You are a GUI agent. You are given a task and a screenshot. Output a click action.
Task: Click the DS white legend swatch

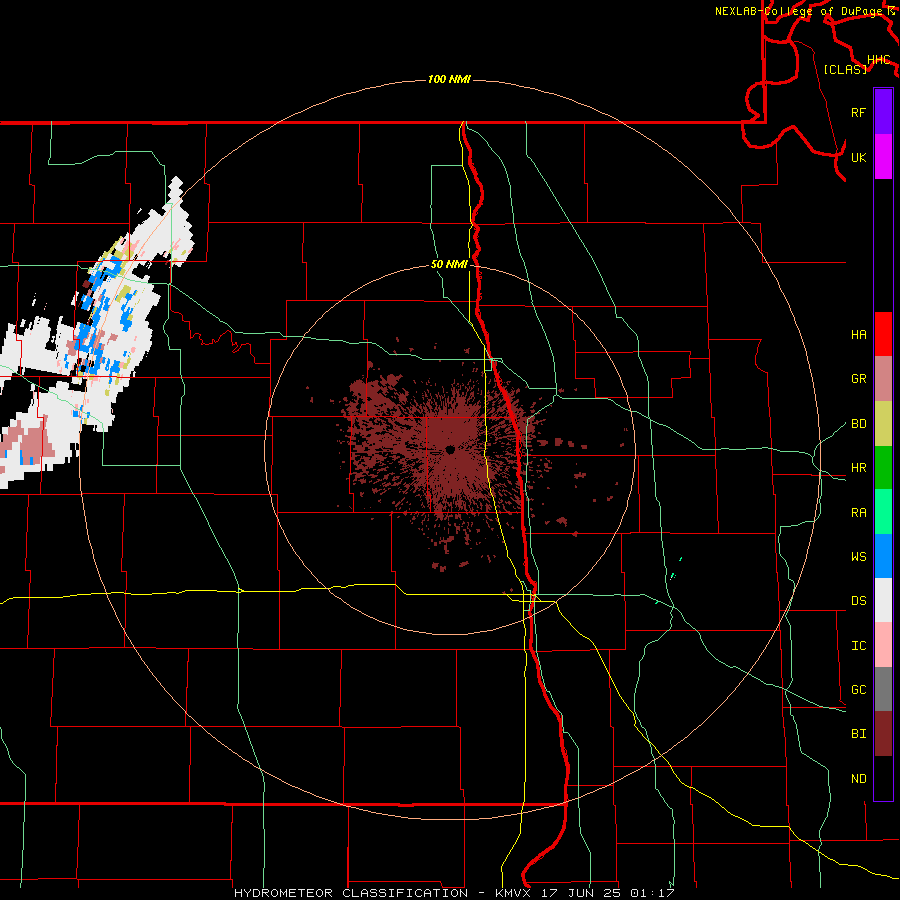(x=883, y=600)
